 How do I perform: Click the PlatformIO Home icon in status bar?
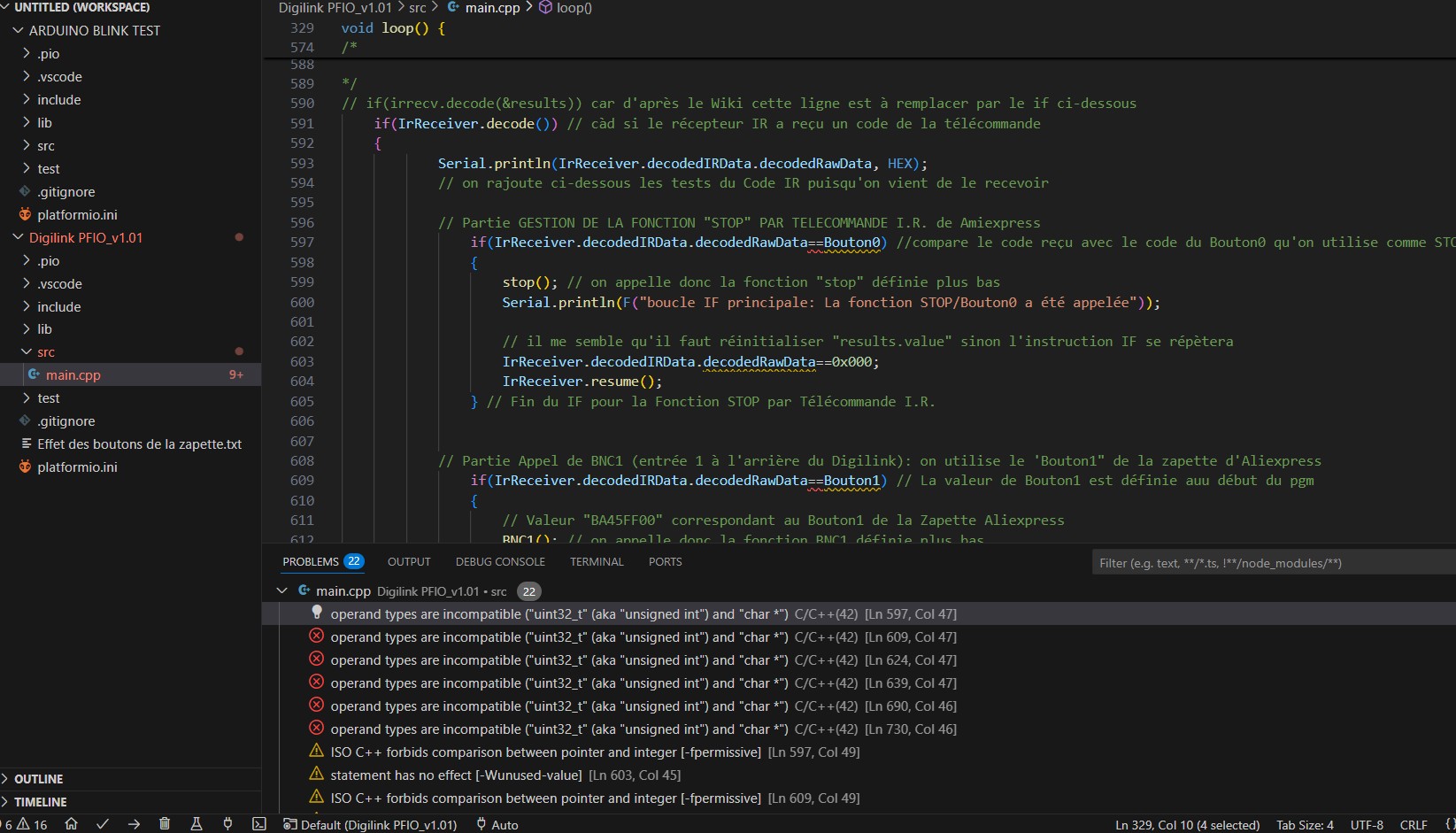coord(72,824)
